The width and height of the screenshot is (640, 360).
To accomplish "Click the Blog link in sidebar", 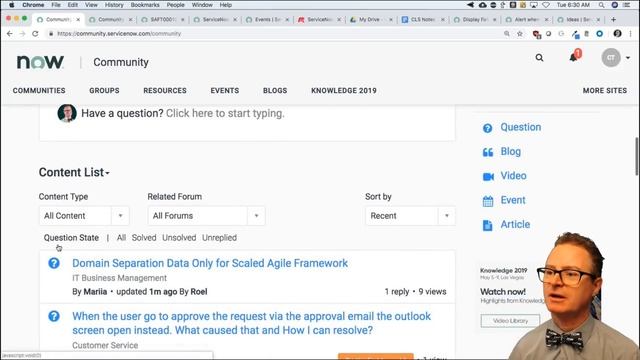I will tap(511, 151).
